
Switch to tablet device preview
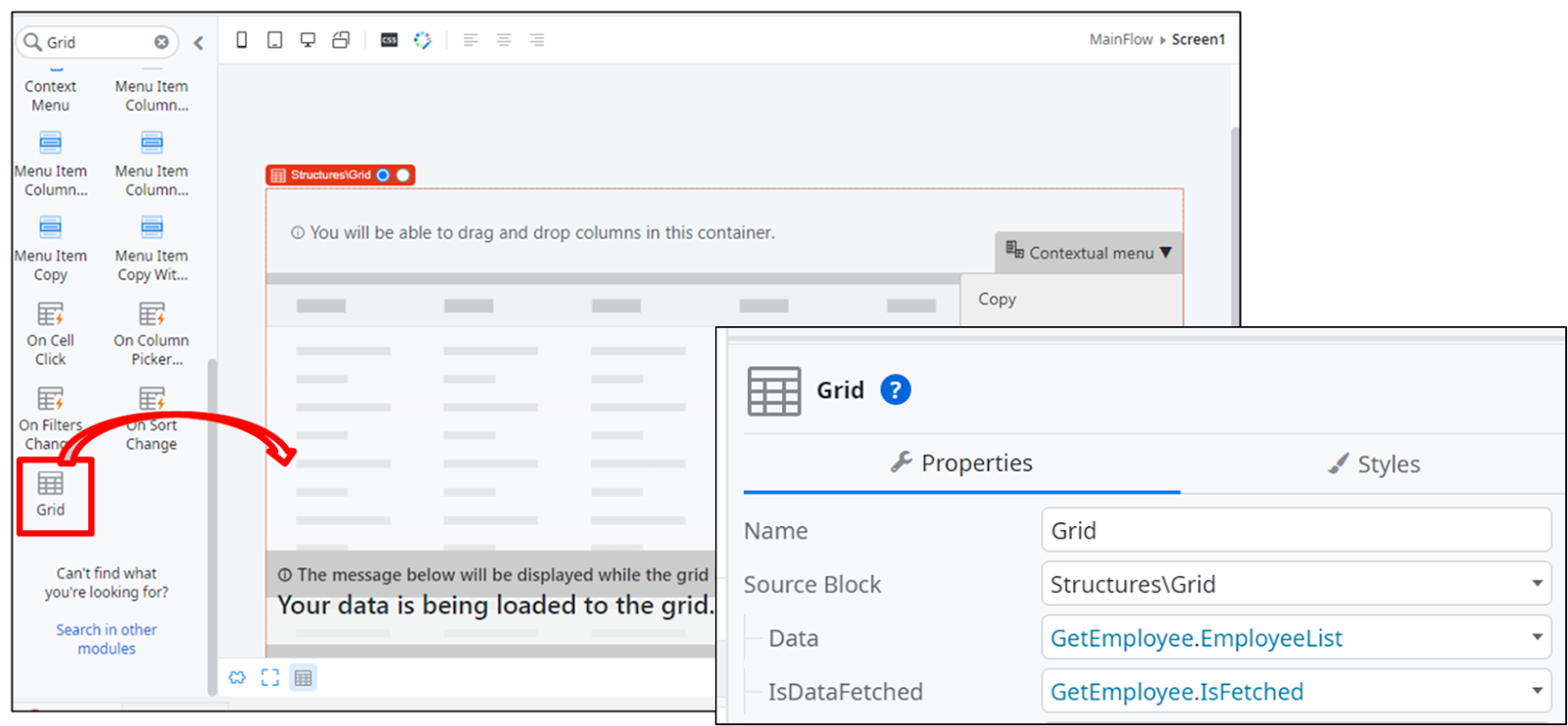coord(275,40)
